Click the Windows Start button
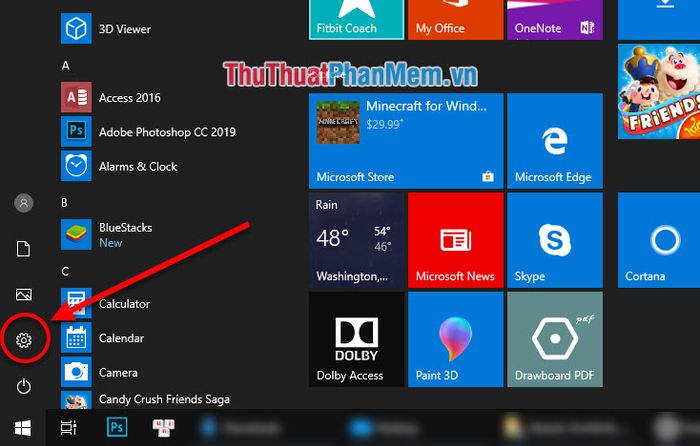Viewport: 700px width, 446px height. click(23, 428)
